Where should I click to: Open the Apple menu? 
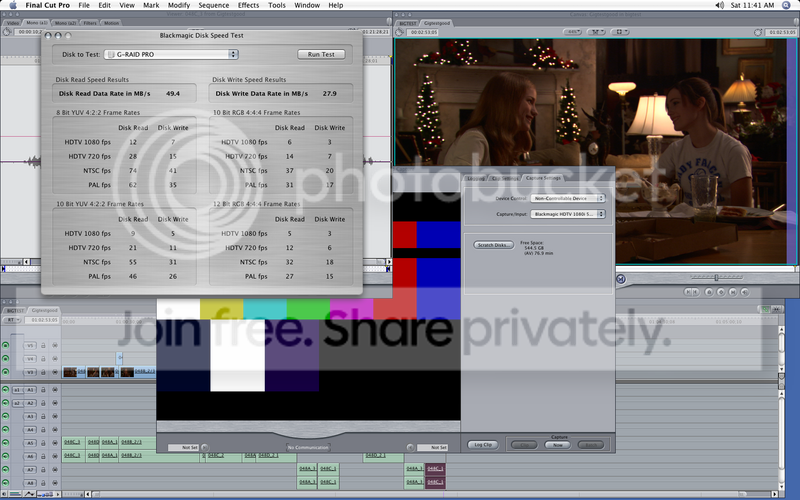[x=13, y=5]
